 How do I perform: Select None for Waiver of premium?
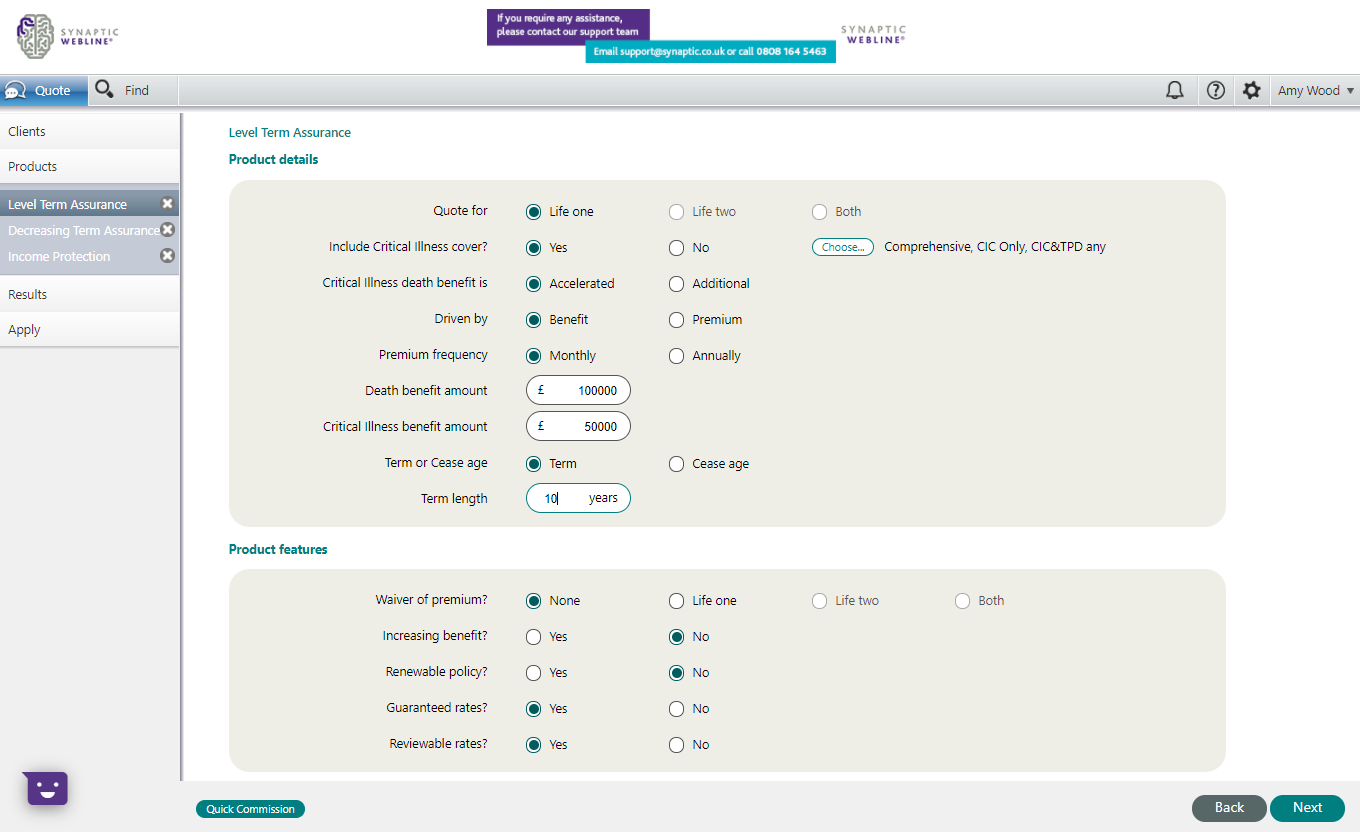click(534, 601)
